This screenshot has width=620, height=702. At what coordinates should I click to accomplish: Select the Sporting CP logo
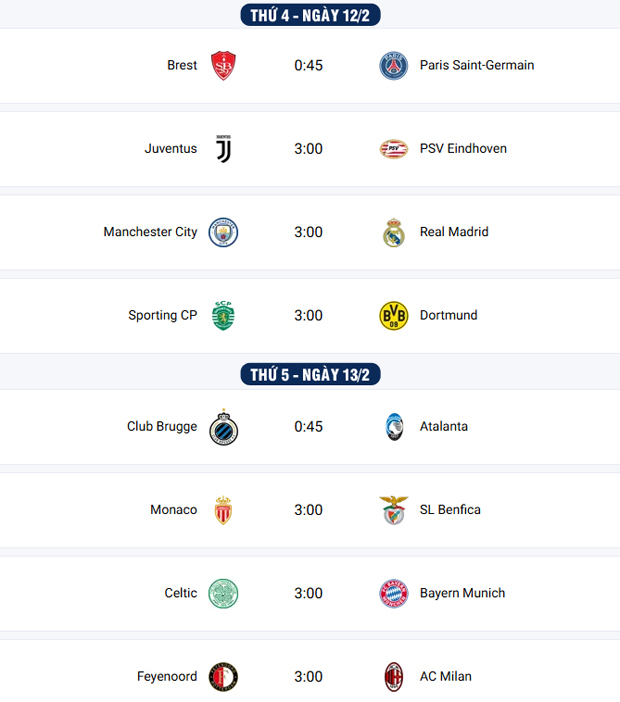coord(223,315)
